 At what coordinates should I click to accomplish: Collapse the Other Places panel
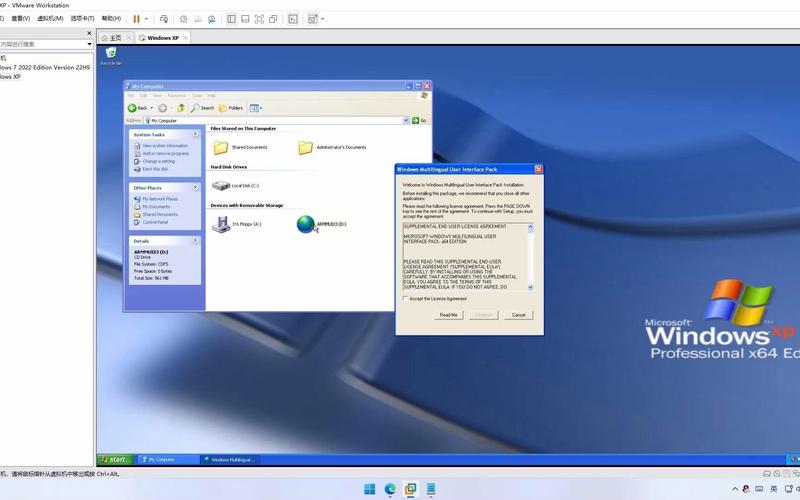[195, 188]
